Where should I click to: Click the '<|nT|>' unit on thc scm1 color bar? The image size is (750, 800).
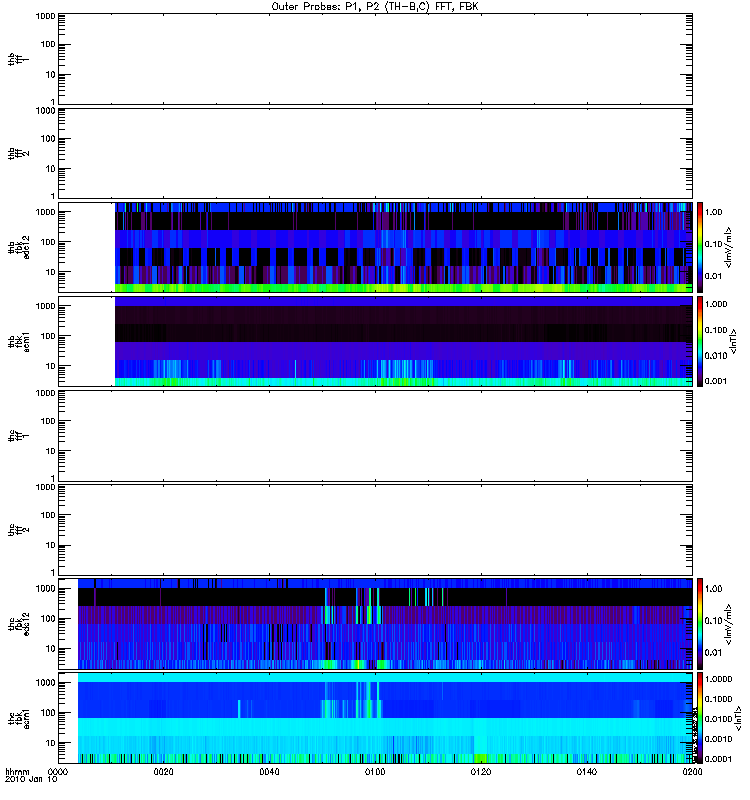(x=738, y=718)
